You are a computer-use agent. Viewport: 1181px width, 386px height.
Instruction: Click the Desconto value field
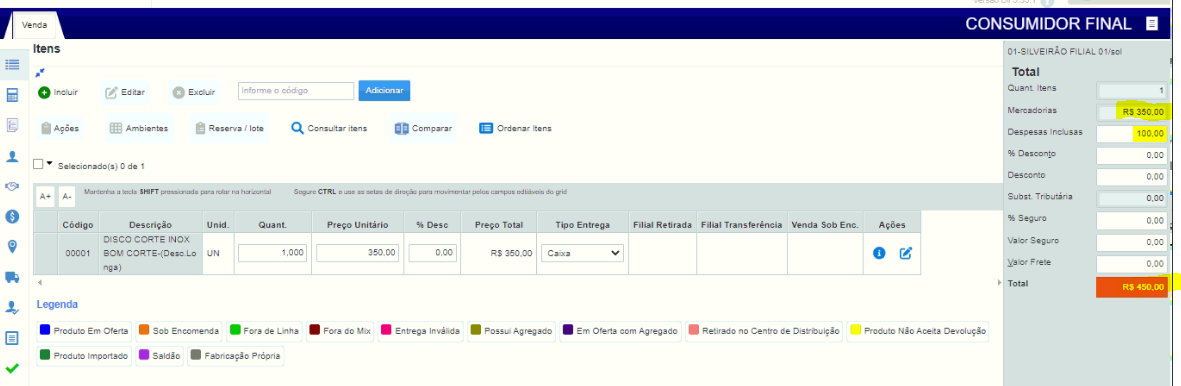(x=1131, y=177)
